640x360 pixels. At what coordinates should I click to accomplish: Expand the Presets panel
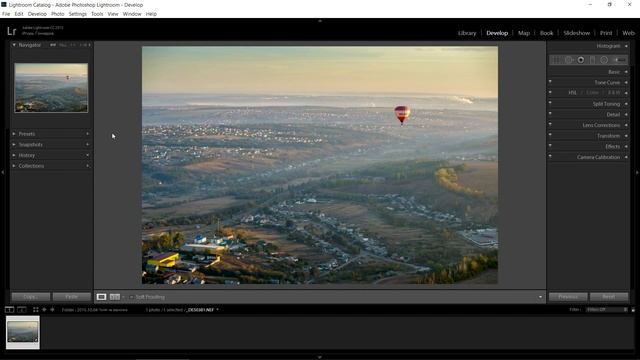click(x=14, y=134)
